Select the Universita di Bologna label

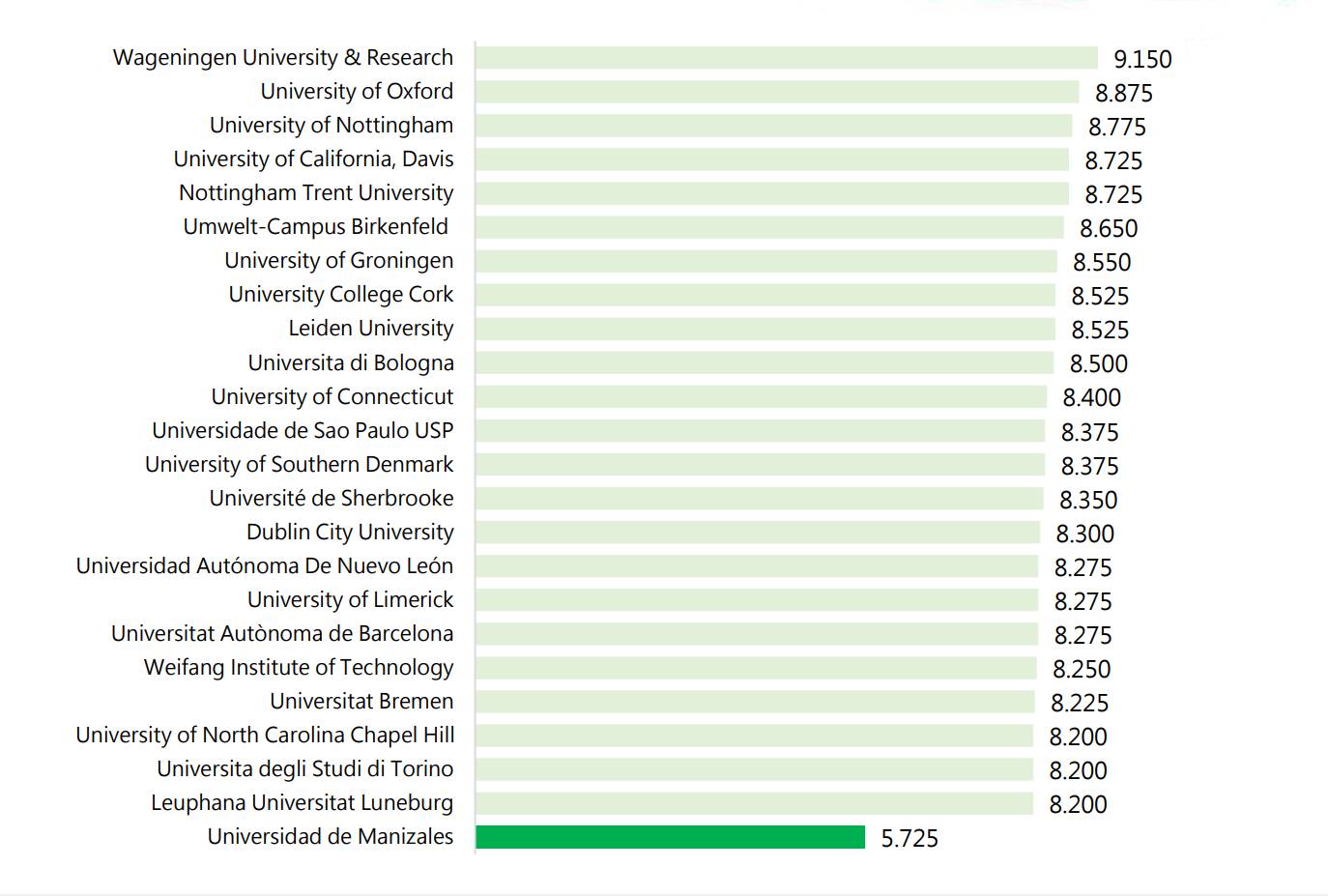click(x=351, y=363)
